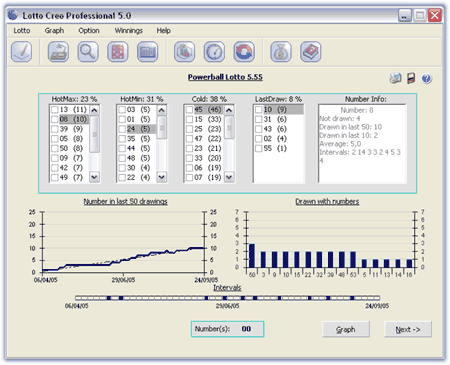
Task: Open the Option menu
Action: (x=89, y=31)
